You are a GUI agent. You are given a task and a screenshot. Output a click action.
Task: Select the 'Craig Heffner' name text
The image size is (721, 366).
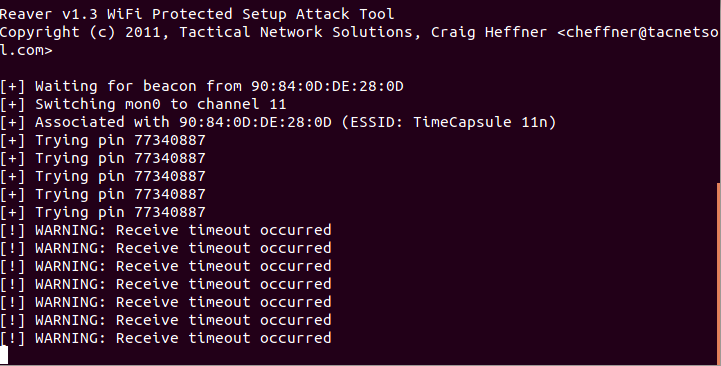(x=489, y=33)
